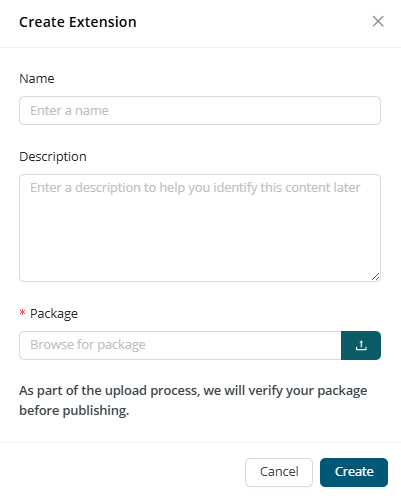Image resolution: width=401 pixels, height=500 pixels.
Task: Click the upload package icon button
Action: tap(361, 345)
